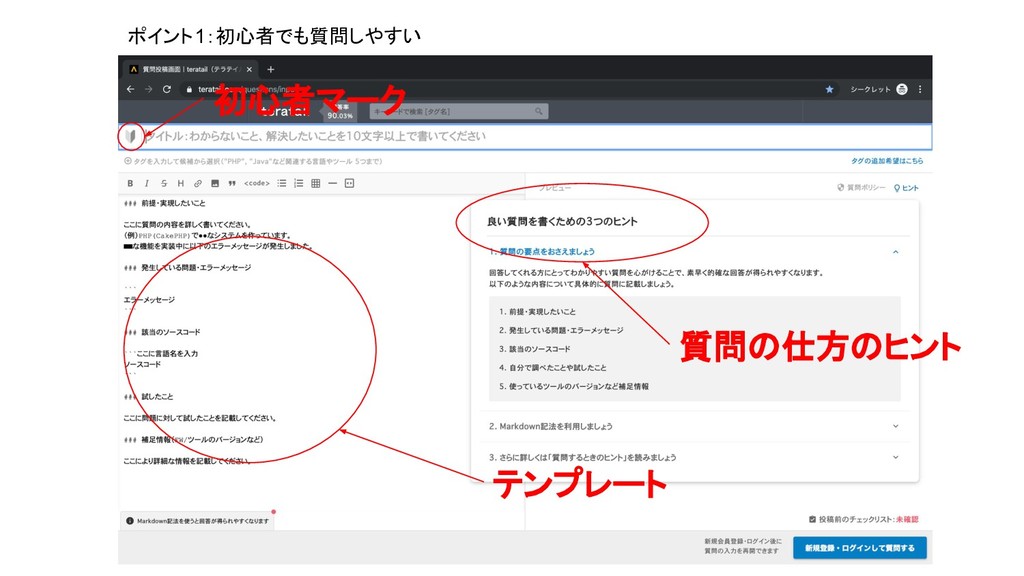1024x576 pixels.
Task: Open the browser three-dot menu
Action: point(920,89)
